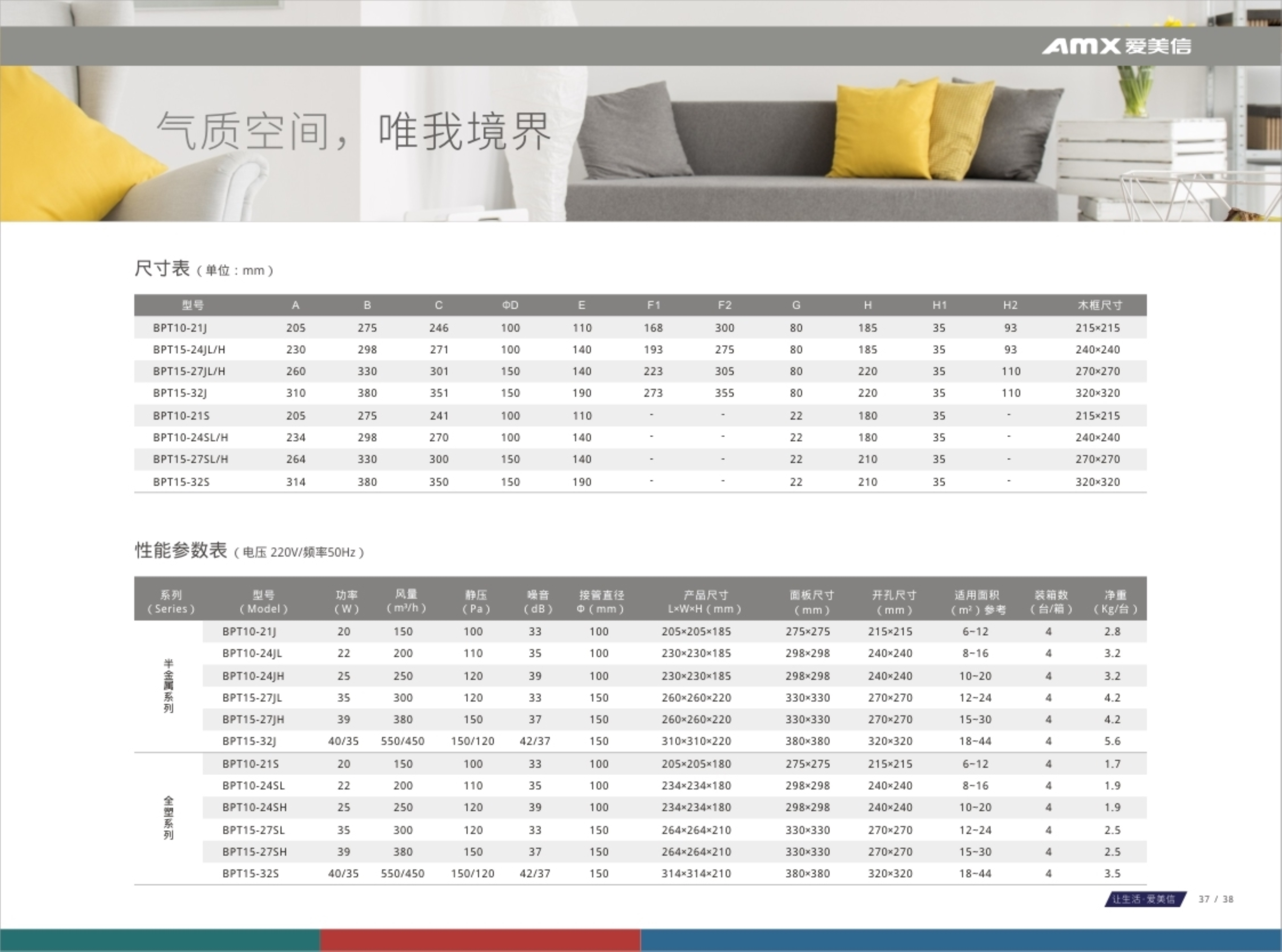Select the 尺寸表 section heading
Screen dimensions: 1282x952
(162, 268)
